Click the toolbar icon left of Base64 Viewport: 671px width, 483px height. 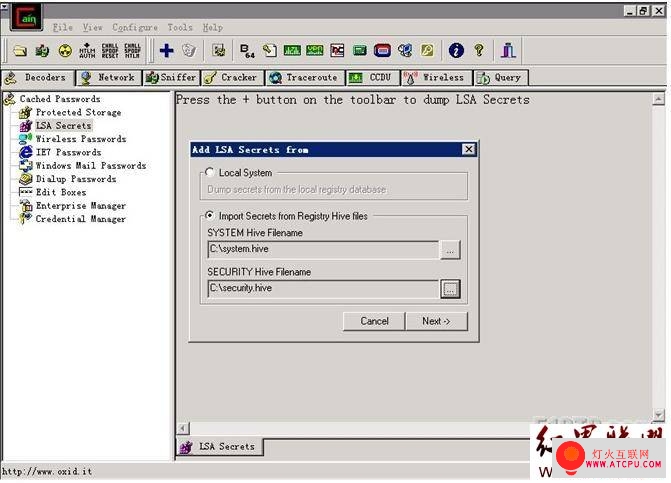(x=219, y=50)
